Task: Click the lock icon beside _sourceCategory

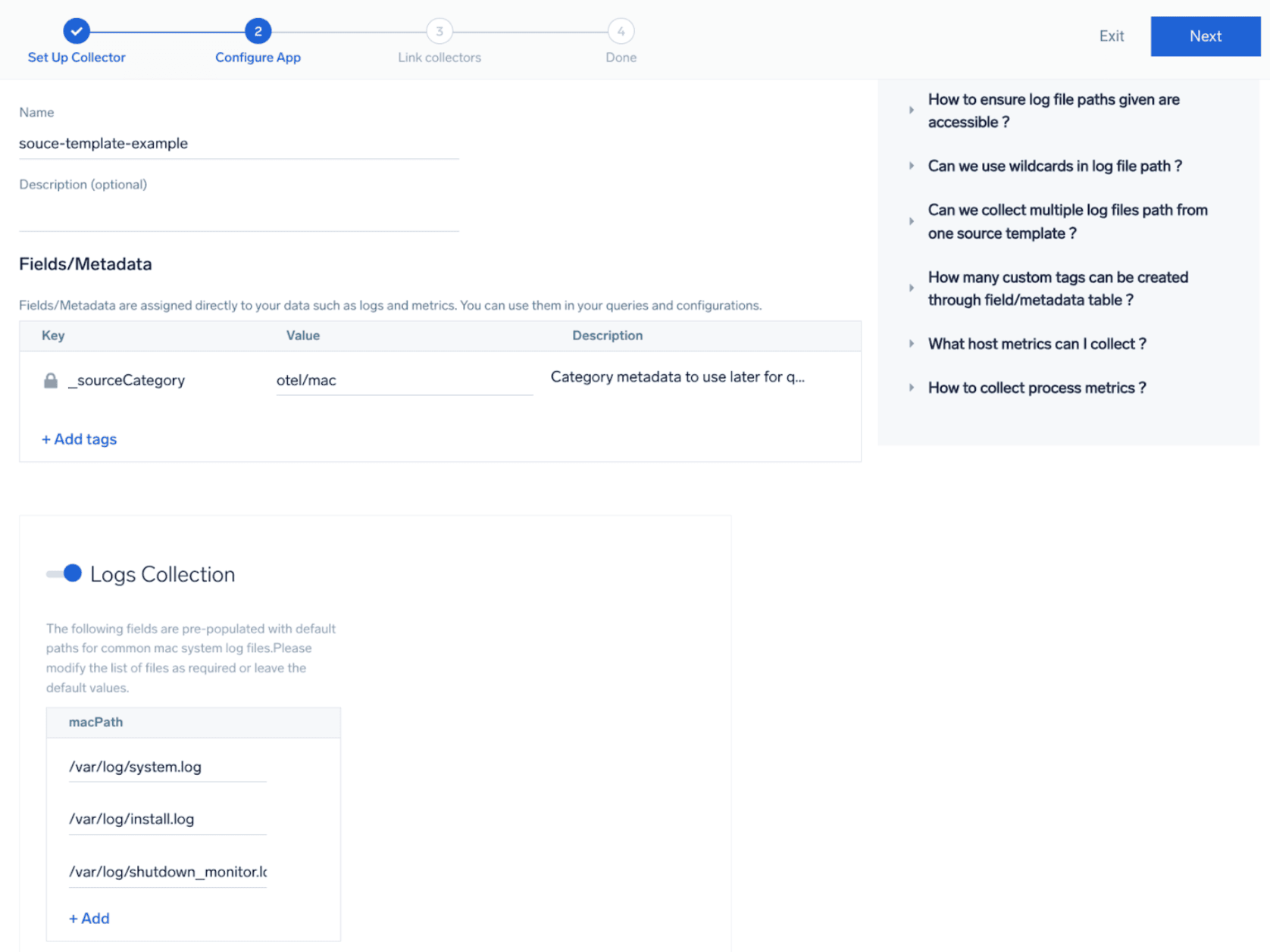Action: coord(50,380)
